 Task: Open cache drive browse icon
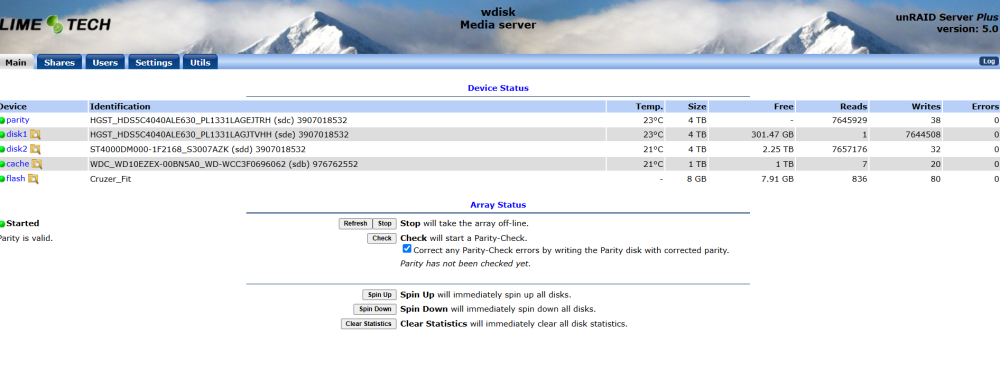[37, 164]
